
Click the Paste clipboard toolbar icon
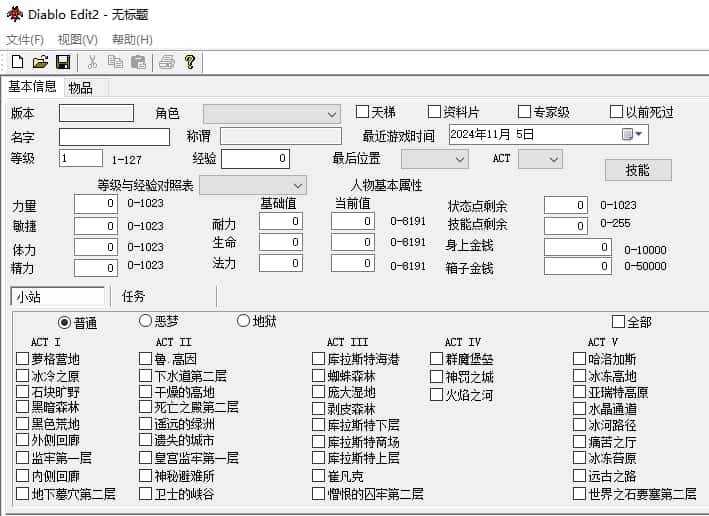click(138, 62)
